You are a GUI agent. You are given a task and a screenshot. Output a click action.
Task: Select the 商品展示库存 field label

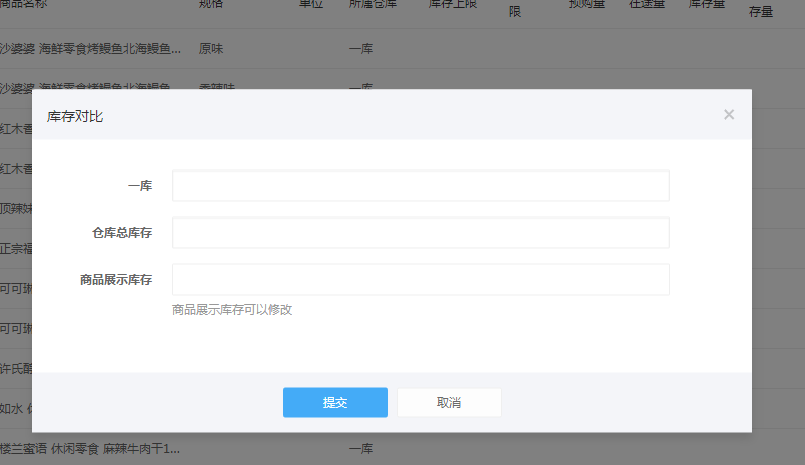click(x=116, y=280)
